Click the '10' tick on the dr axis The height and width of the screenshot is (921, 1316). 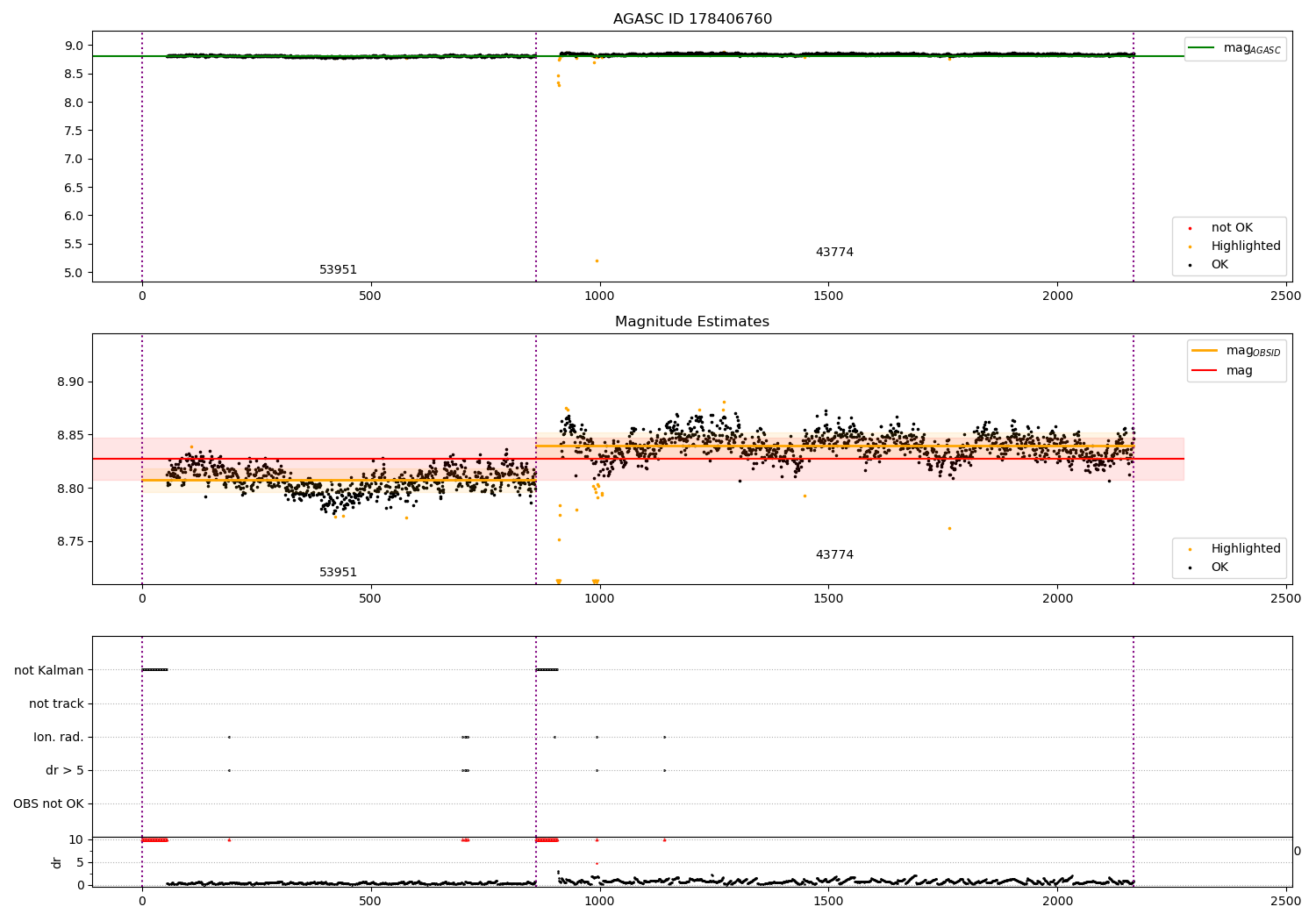(x=76, y=840)
